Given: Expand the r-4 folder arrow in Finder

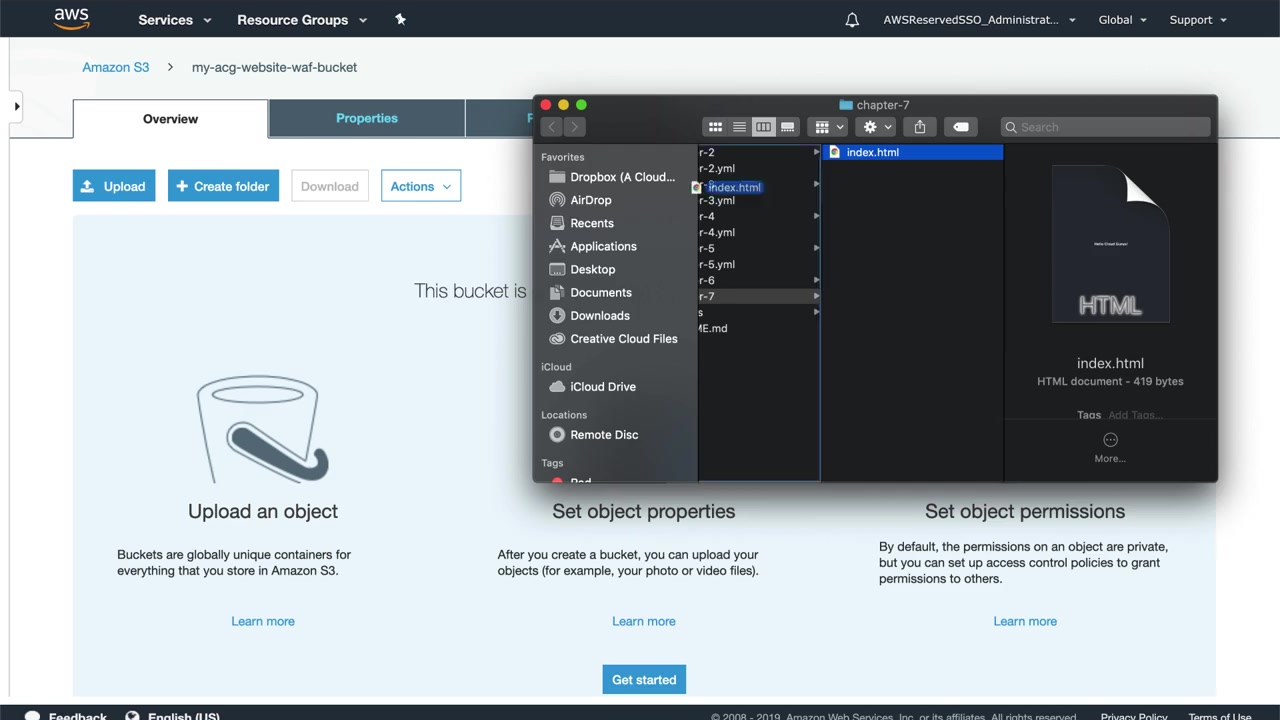Looking at the screenshot, I should coord(816,216).
